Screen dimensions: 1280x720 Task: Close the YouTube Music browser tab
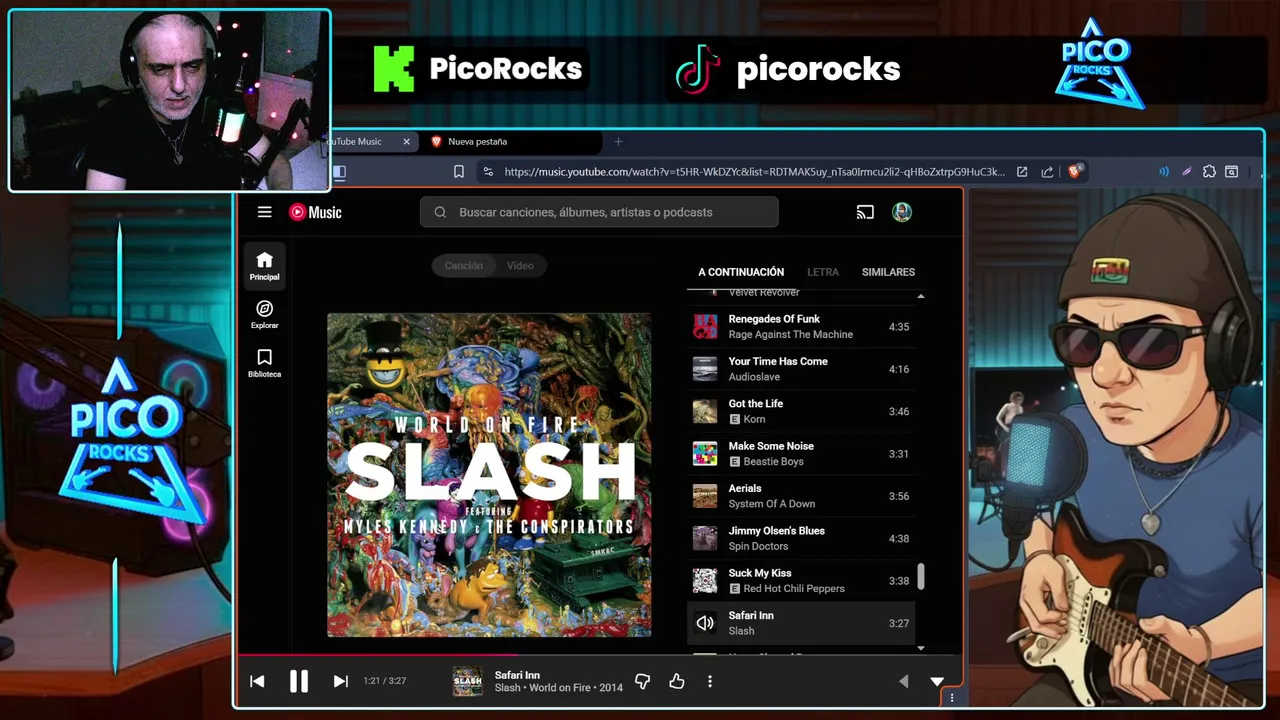click(406, 142)
